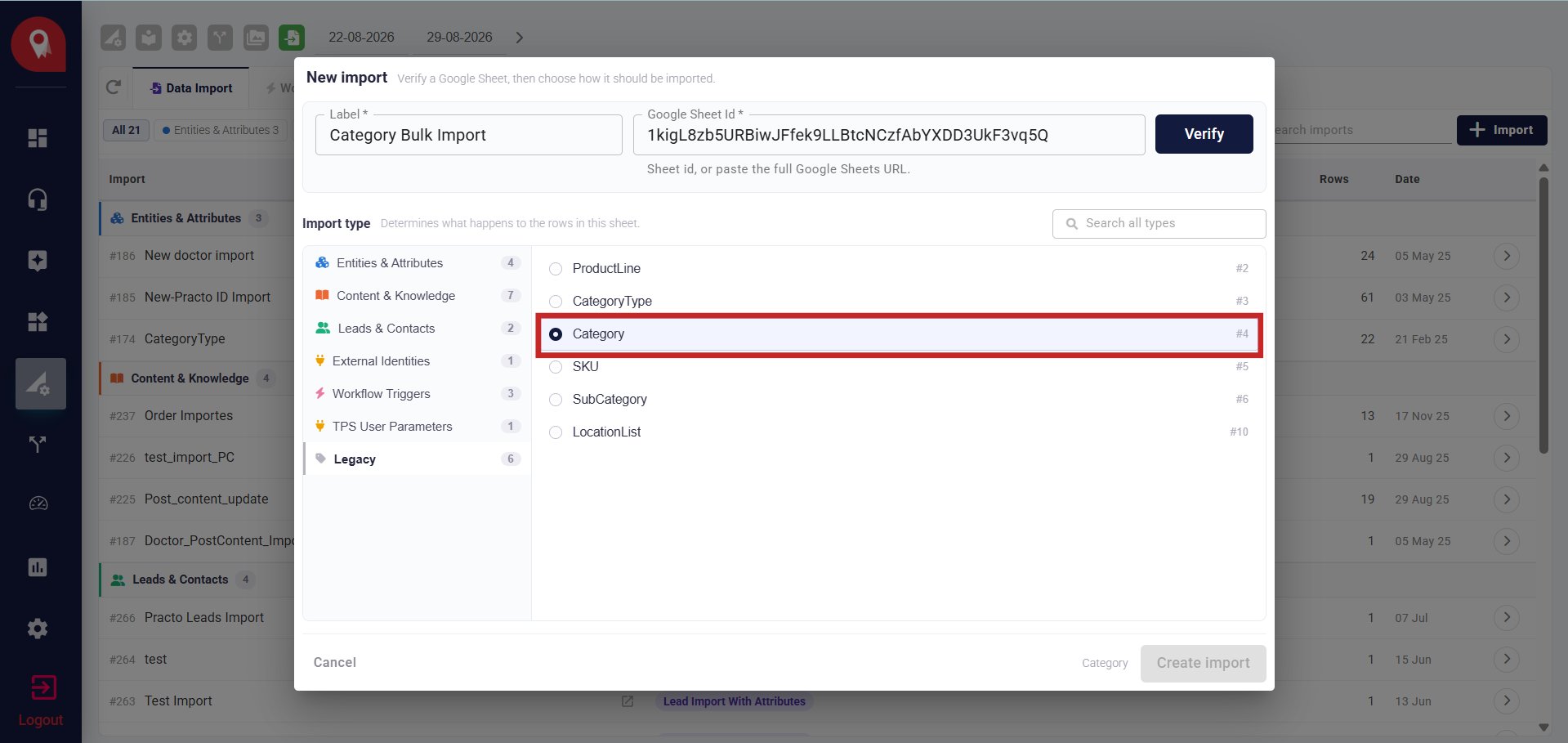This screenshot has height=743, width=1568.
Task: Click the refresh icon near Data Import
Action: (114, 87)
